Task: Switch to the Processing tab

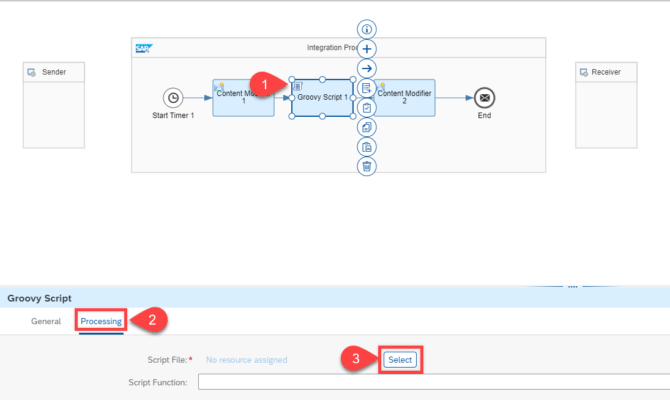Action: [x=101, y=321]
